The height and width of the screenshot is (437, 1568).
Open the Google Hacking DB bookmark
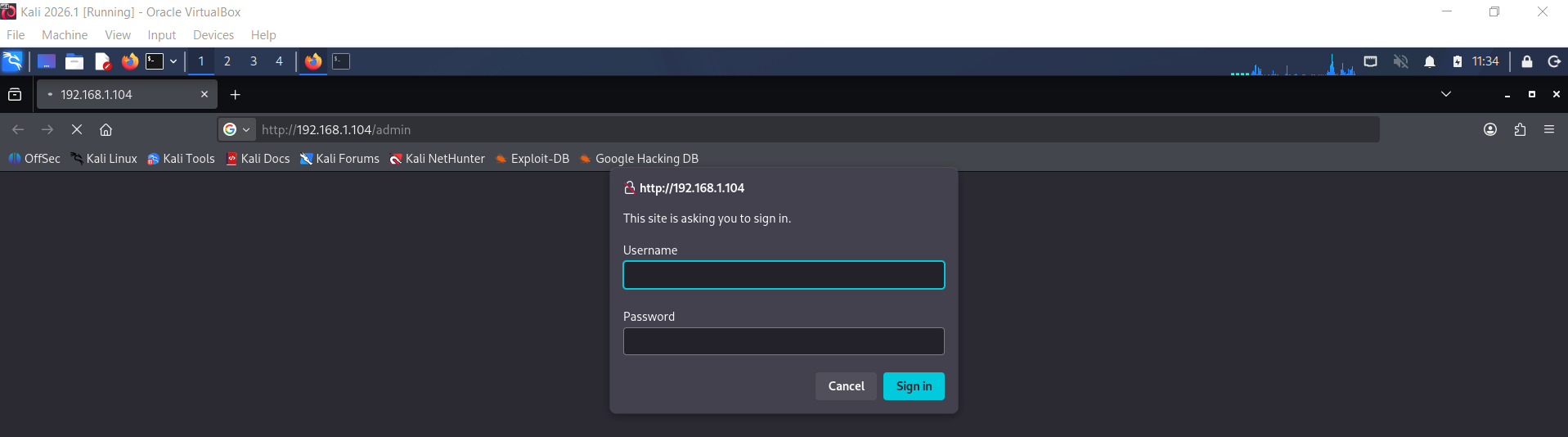(x=639, y=159)
